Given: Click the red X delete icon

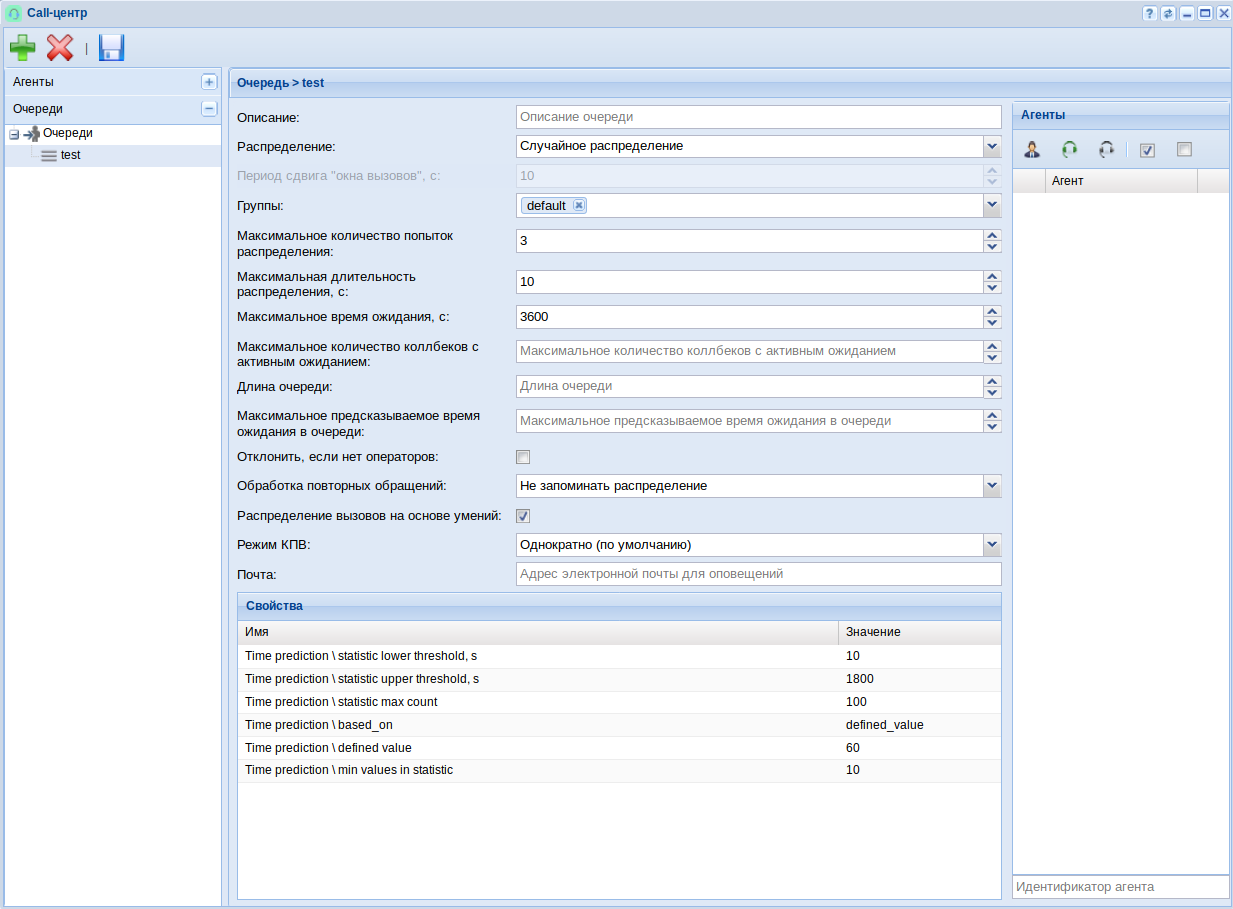Looking at the screenshot, I should pos(60,47).
